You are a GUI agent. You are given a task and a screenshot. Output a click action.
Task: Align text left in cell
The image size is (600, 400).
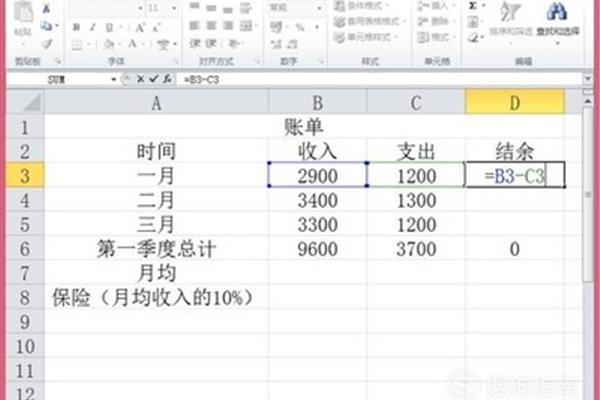[x=194, y=26]
